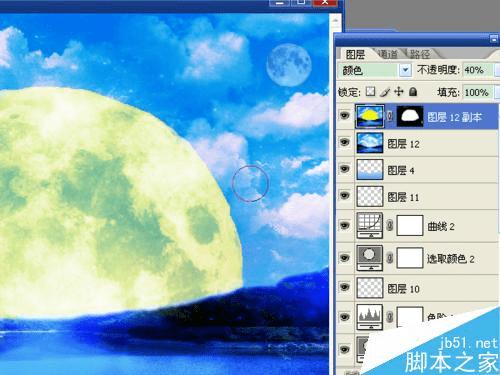Hide the 图层 4 layer
The height and width of the screenshot is (375, 500).
tap(345, 169)
